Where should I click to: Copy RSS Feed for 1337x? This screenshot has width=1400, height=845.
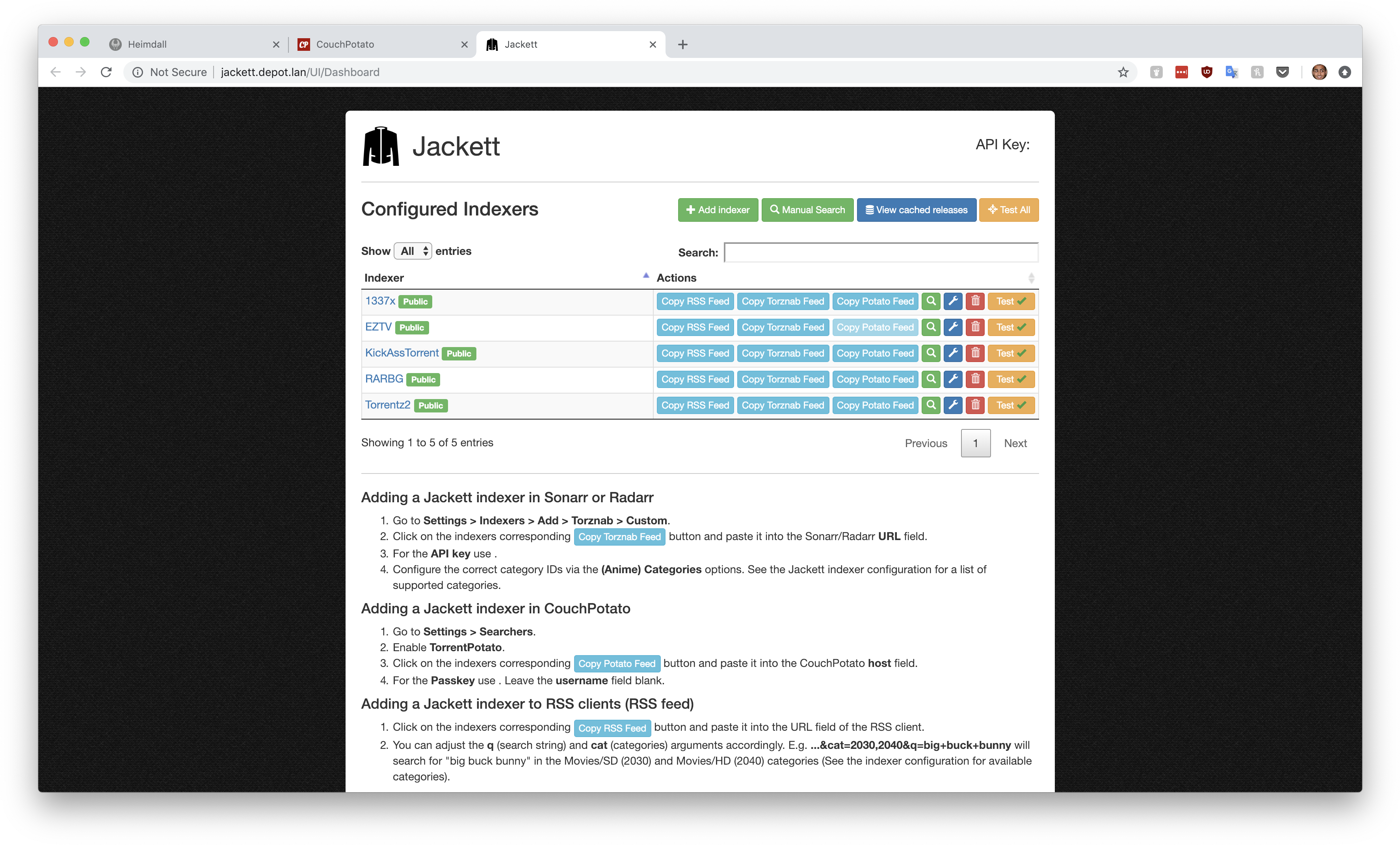pos(695,301)
